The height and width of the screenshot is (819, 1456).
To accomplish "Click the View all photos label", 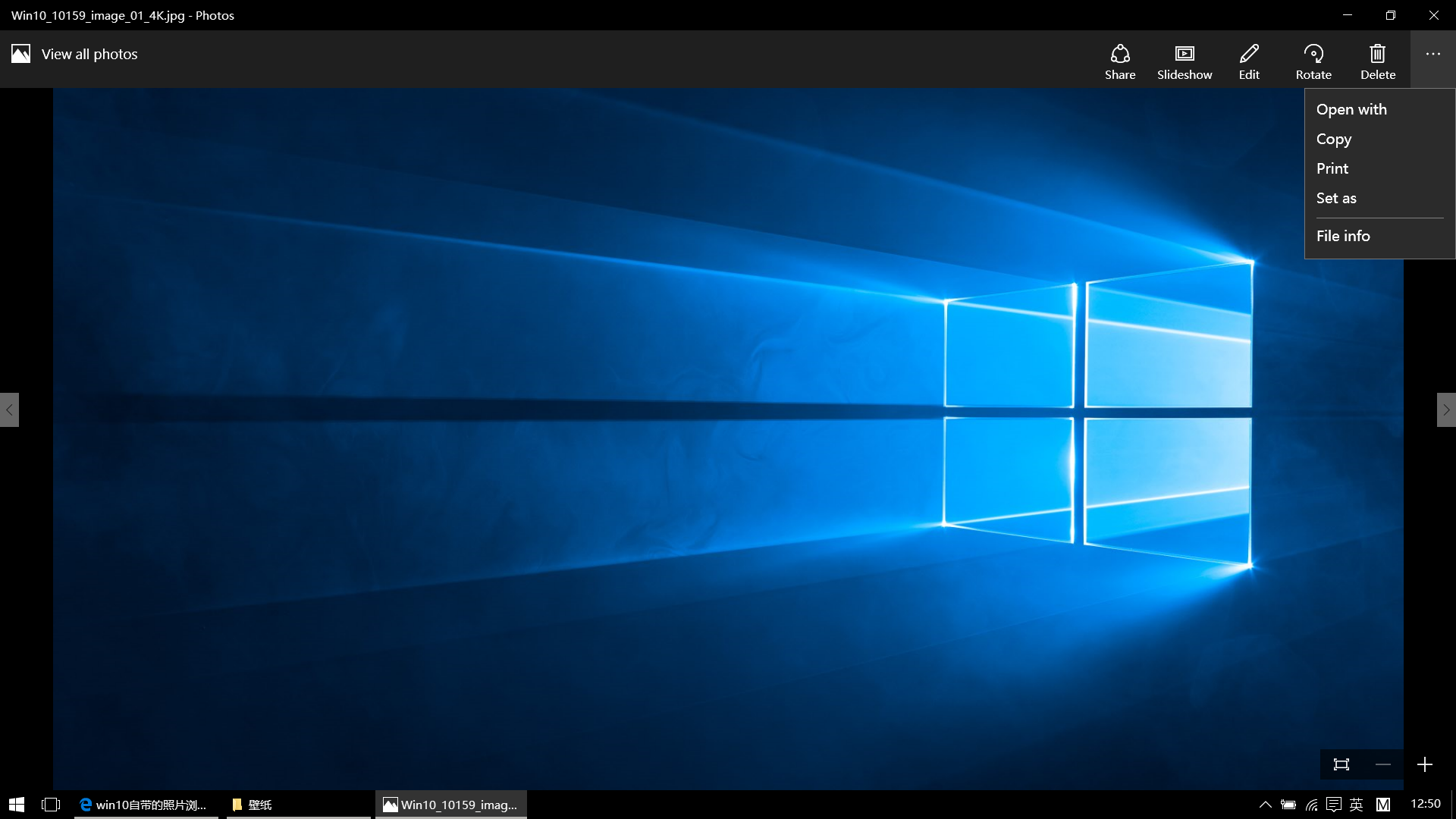I will pyautogui.click(x=89, y=54).
